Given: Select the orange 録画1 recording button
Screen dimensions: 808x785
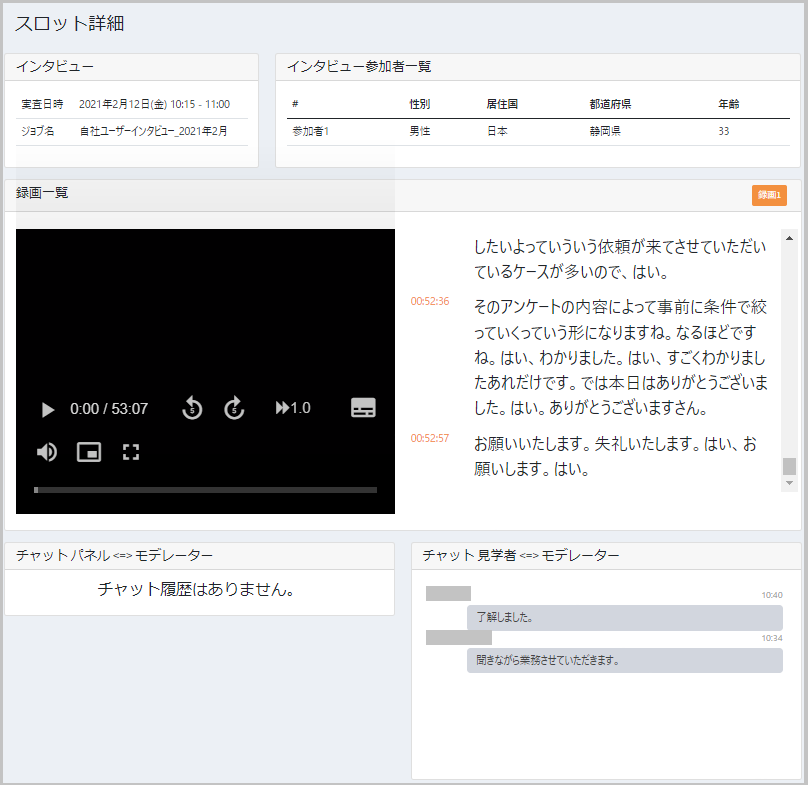Looking at the screenshot, I should coord(770,194).
